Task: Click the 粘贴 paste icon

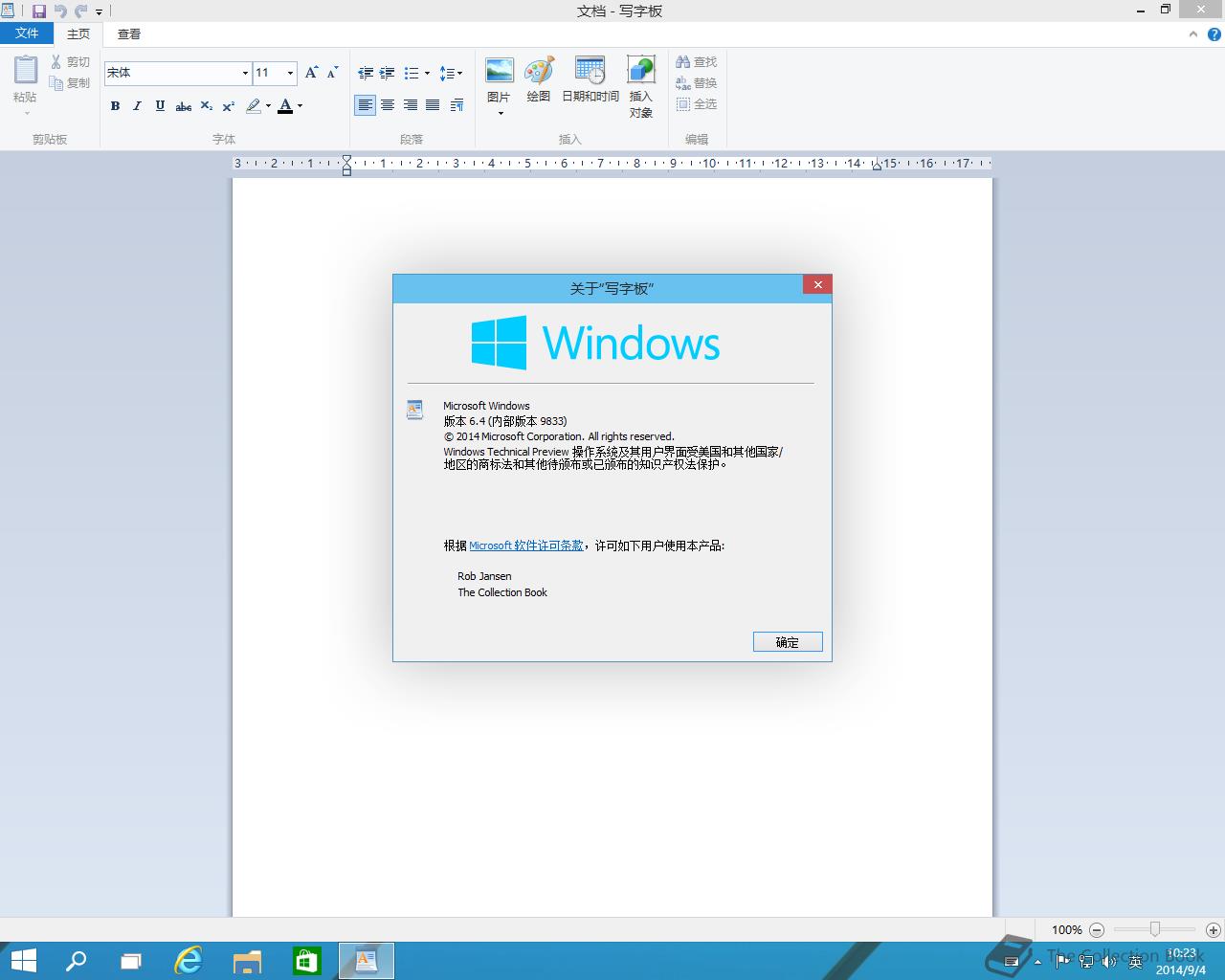Action: (x=26, y=71)
